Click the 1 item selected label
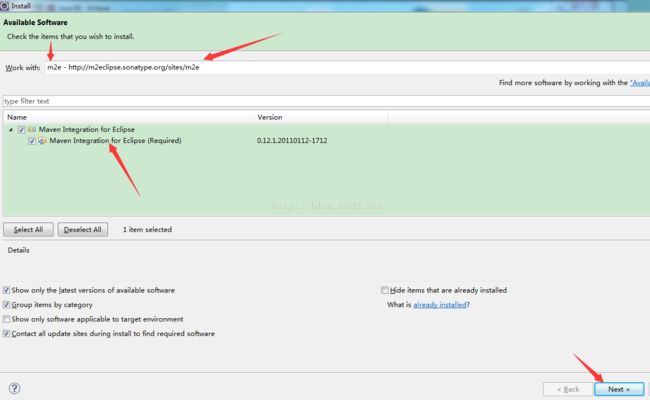 coord(147,229)
